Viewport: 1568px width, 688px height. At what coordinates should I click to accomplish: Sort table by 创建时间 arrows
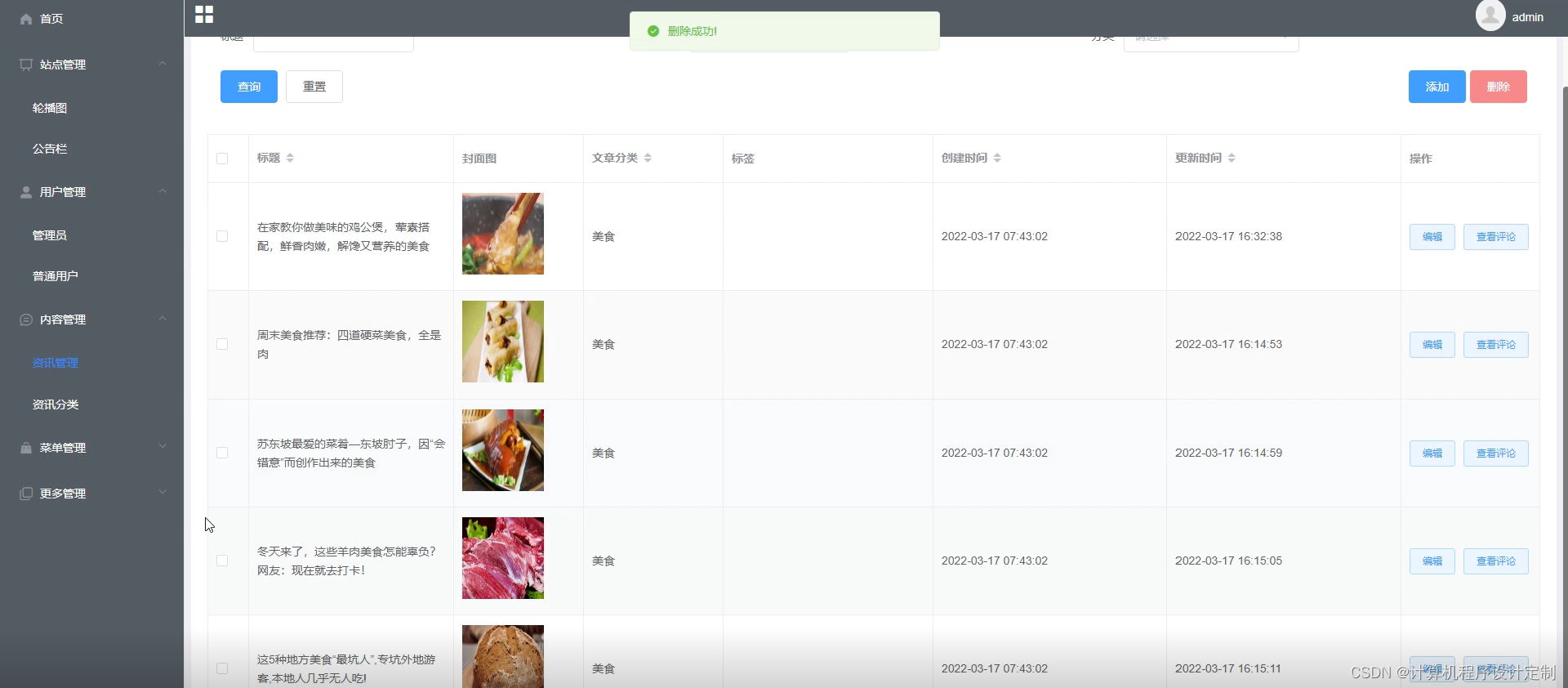coord(997,158)
